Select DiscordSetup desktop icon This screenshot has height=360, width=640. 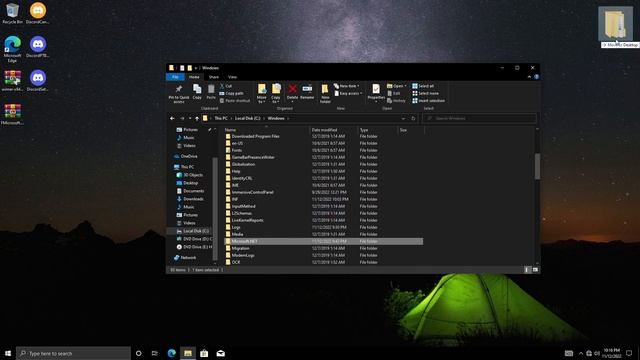coord(38,80)
